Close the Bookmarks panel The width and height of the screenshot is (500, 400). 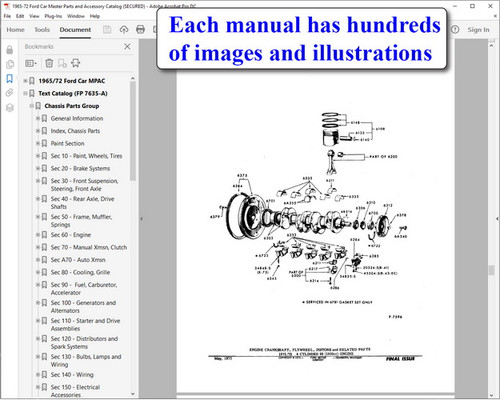[x=127, y=47]
